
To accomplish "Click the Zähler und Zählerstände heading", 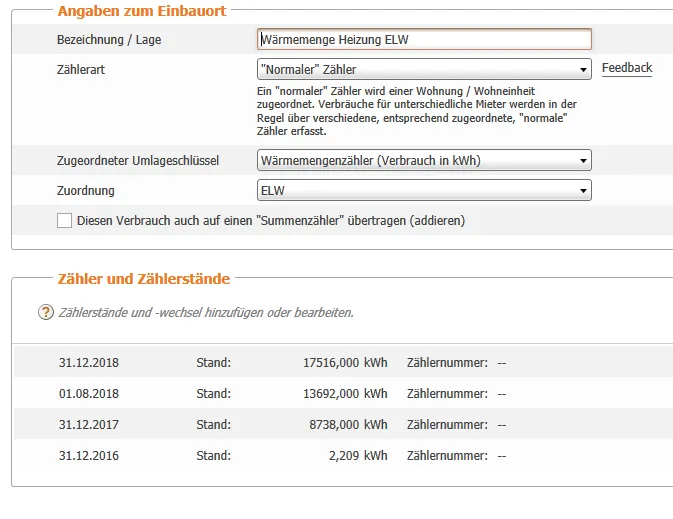I will [143, 279].
